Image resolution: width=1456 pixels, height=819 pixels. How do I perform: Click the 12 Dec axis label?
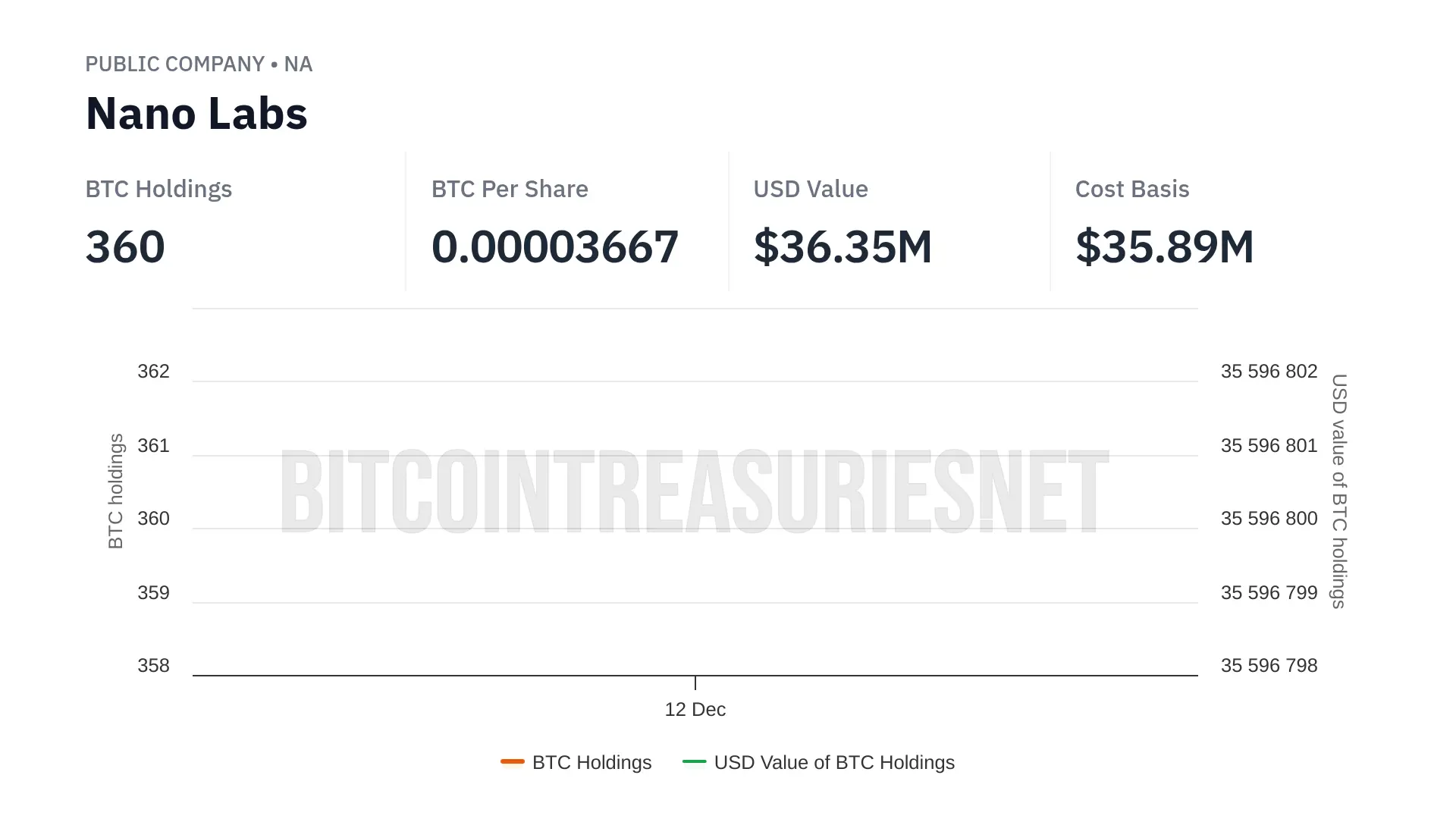pyautogui.click(x=695, y=710)
